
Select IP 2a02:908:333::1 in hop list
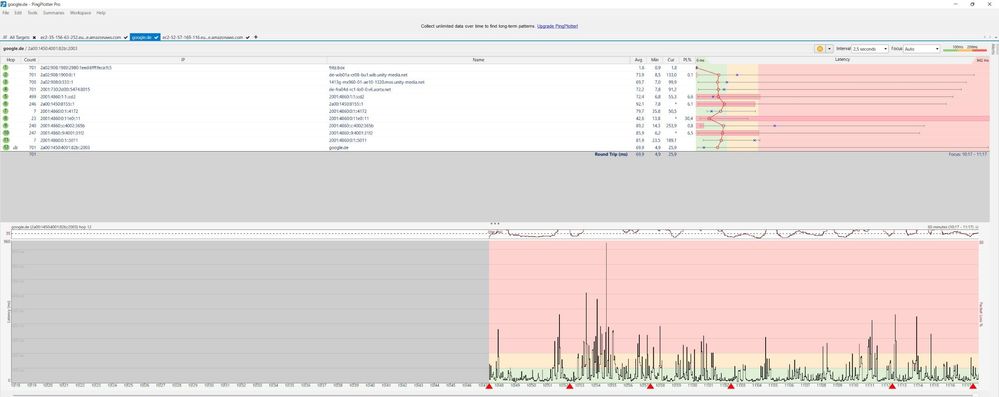click(56, 82)
